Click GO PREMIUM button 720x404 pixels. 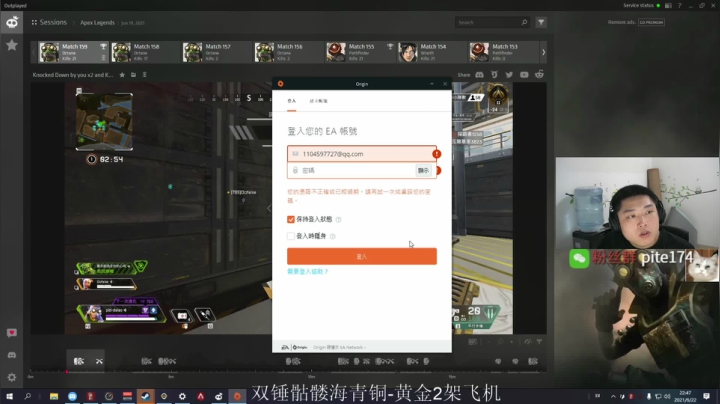651,22
